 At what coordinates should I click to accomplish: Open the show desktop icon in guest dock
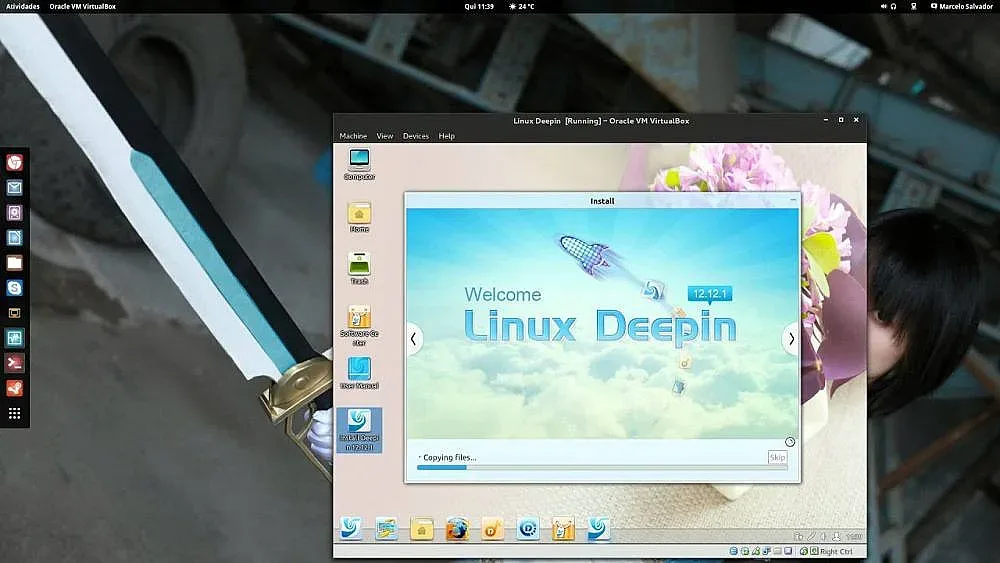[386, 529]
